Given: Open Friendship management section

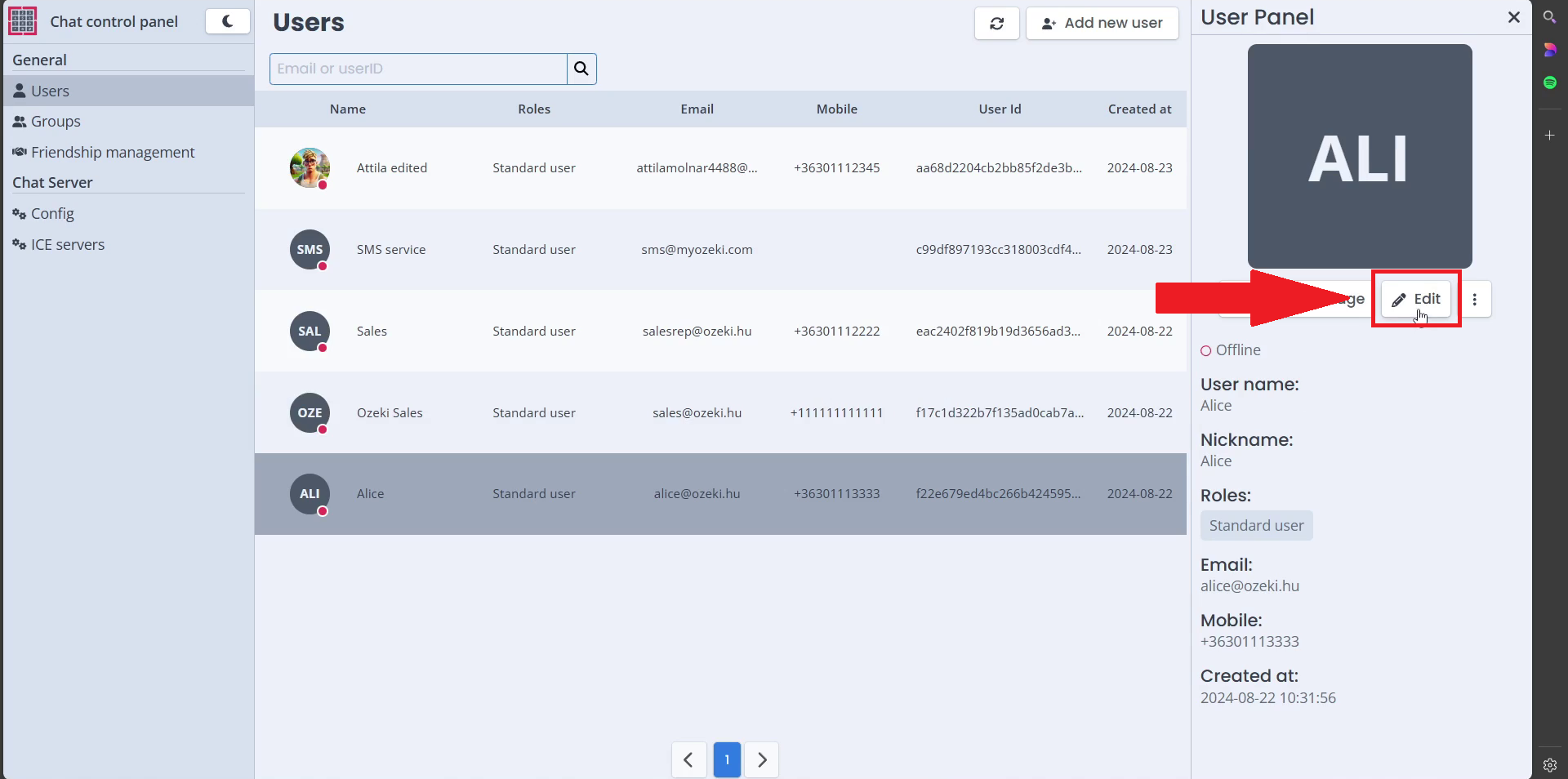Looking at the screenshot, I should pyautogui.click(x=113, y=153).
